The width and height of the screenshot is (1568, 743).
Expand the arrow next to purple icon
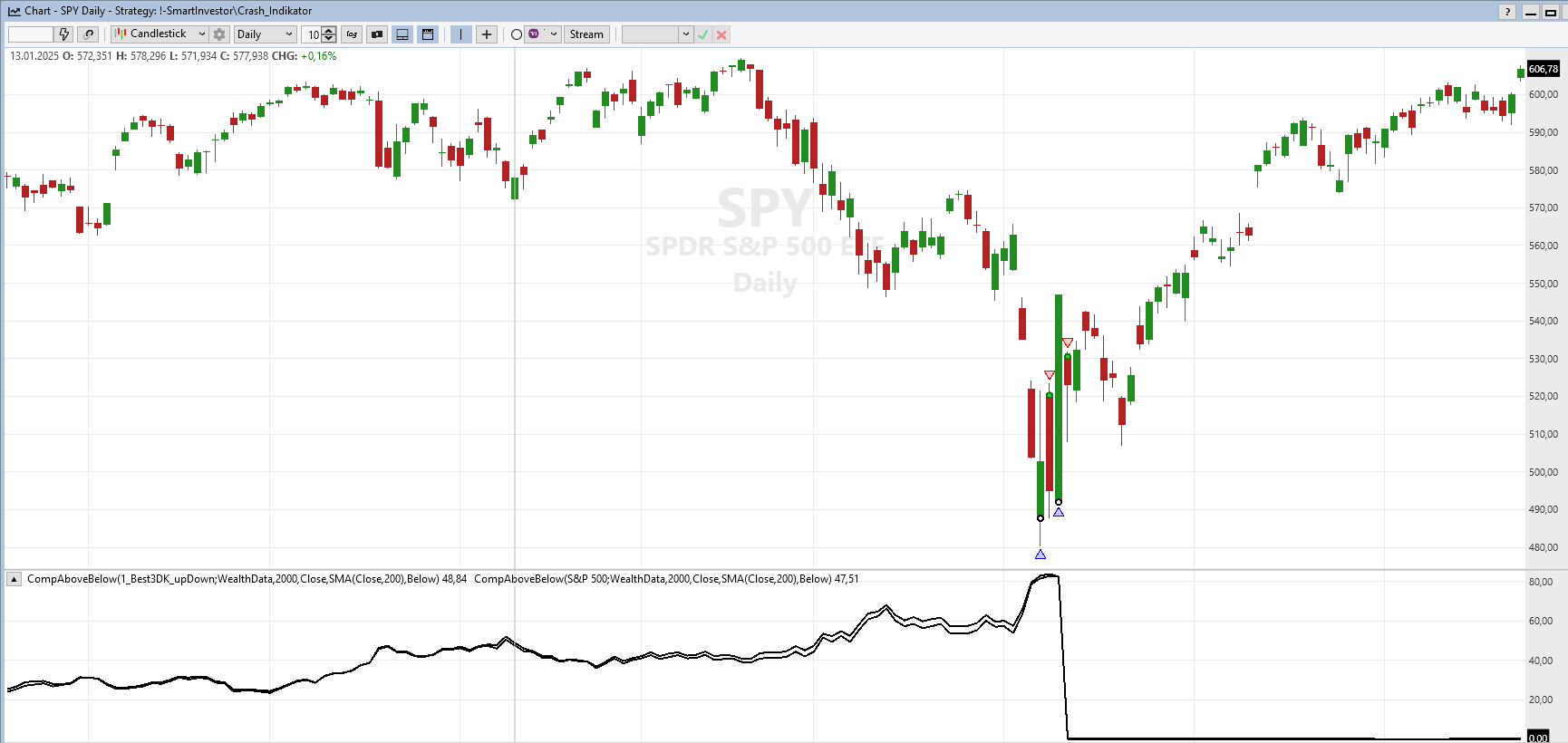tap(554, 34)
